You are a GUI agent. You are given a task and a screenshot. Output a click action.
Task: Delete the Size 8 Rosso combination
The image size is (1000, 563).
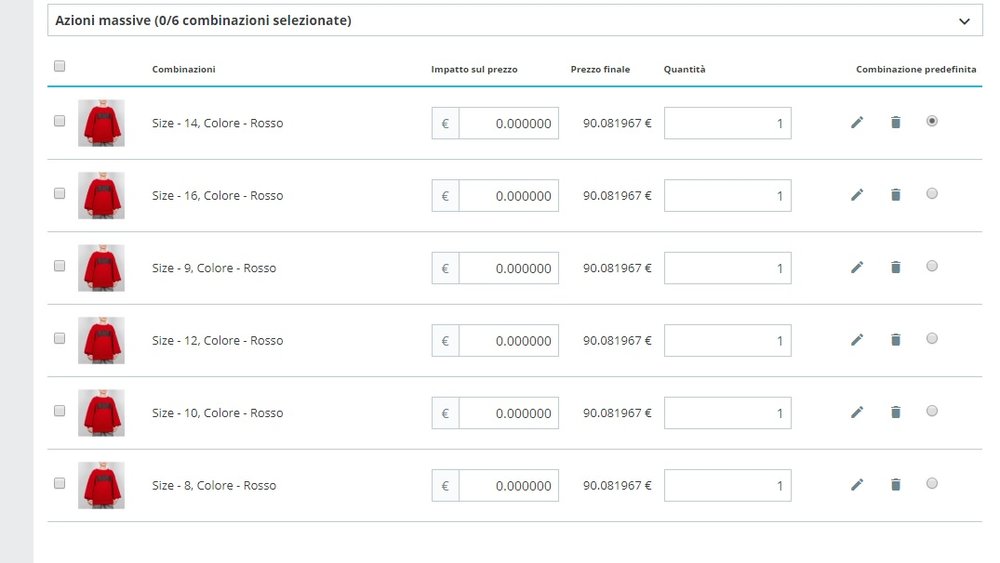pyautogui.click(x=895, y=485)
